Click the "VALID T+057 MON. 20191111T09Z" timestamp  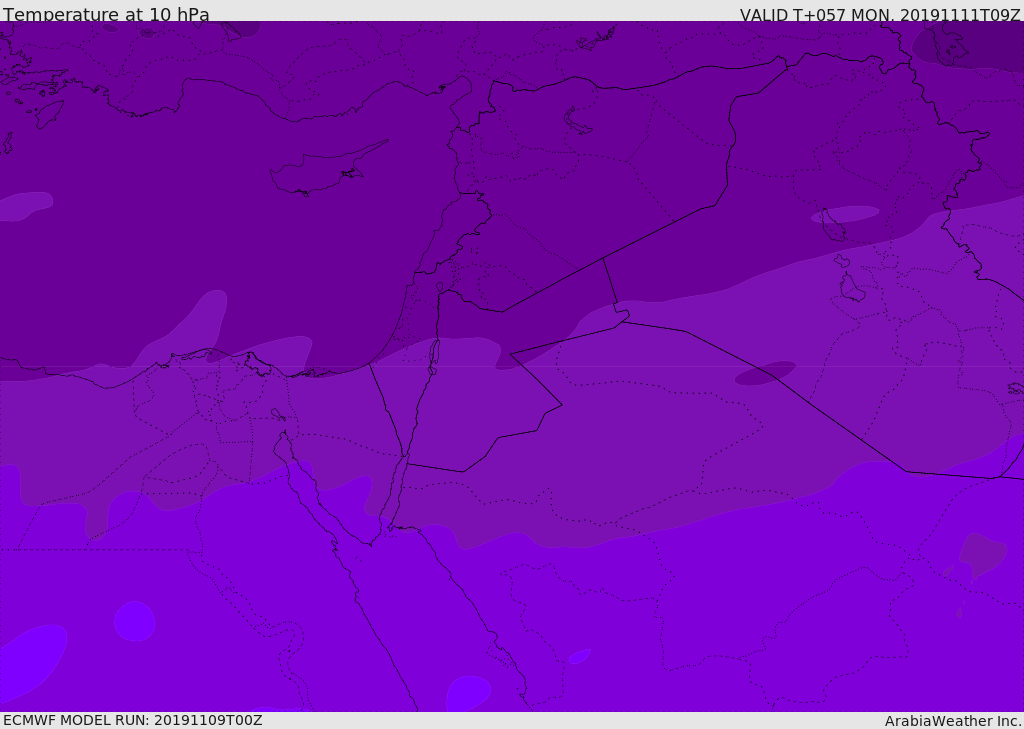point(880,15)
